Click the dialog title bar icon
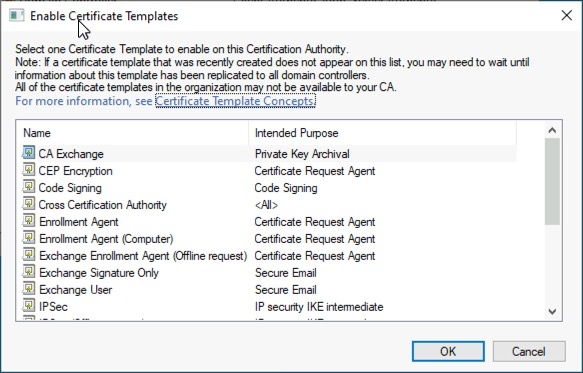This screenshot has width=583, height=373. 17,16
